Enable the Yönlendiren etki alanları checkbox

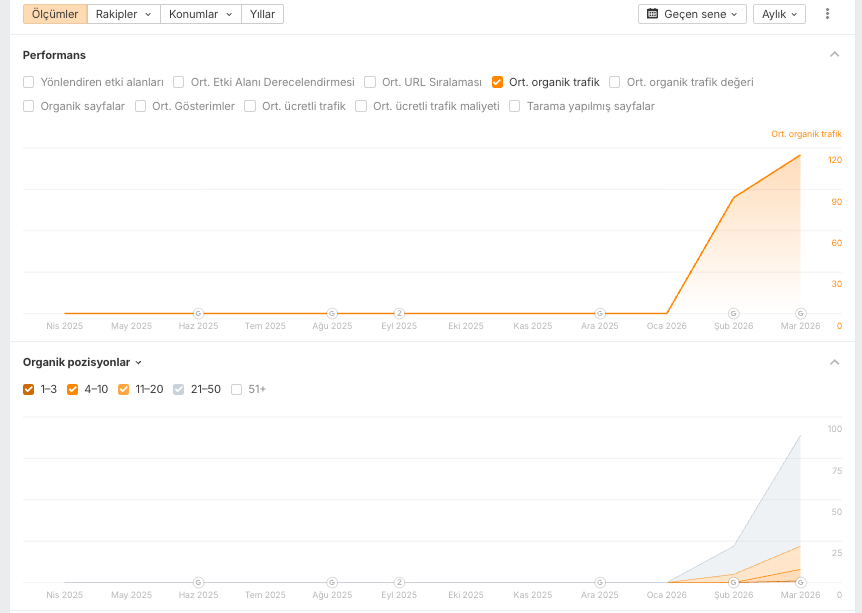pyautogui.click(x=29, y=82)
